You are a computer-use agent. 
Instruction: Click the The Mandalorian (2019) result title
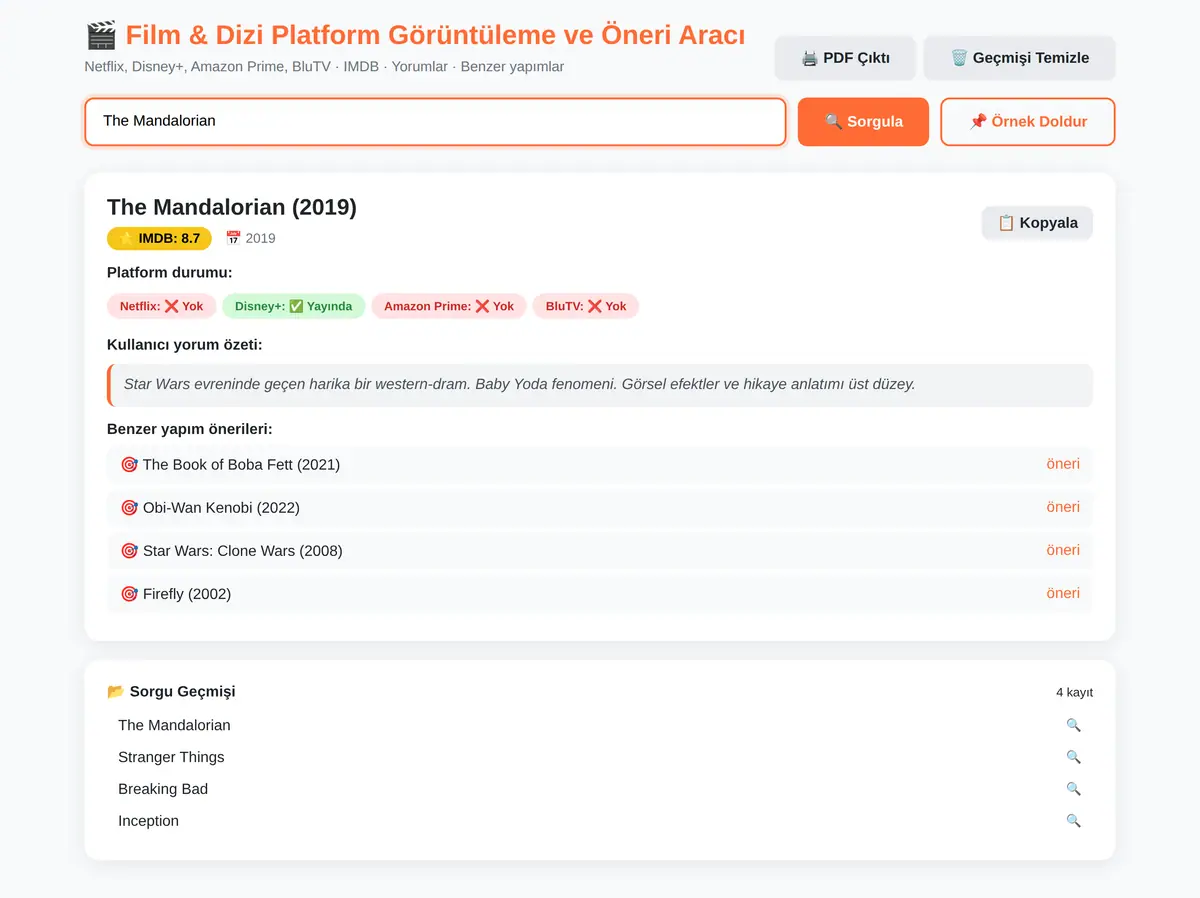232,207
